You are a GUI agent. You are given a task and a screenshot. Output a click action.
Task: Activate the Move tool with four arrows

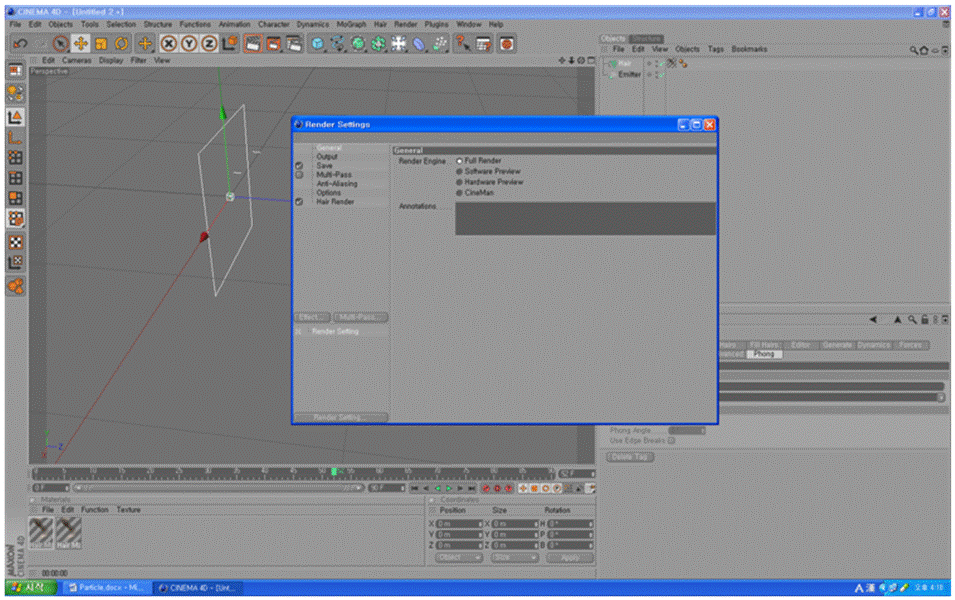coord(80,44)
